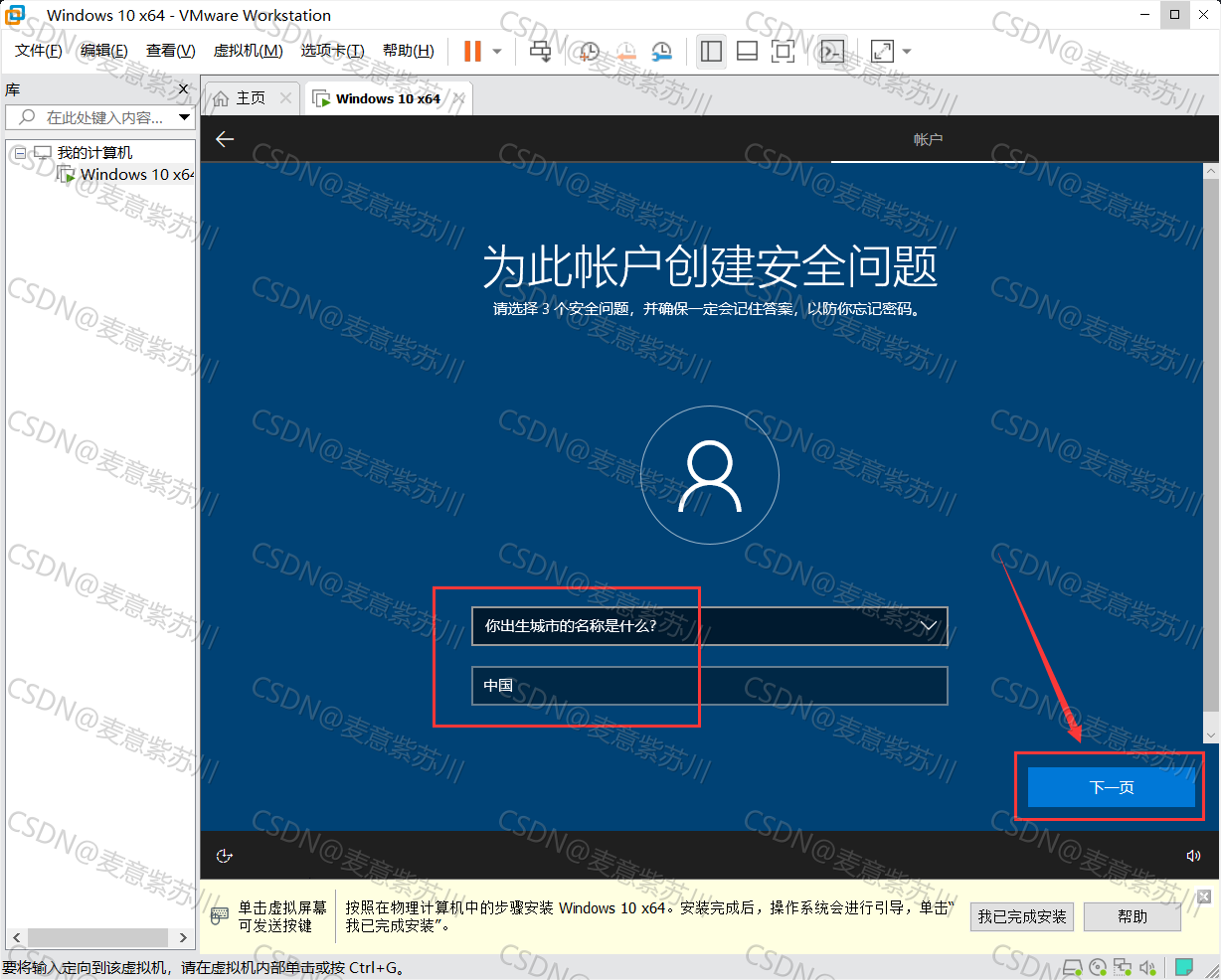Click the library horizontal scrollbar thumb
This screenshot has width=1221, height=980.
tap(97, 937)
